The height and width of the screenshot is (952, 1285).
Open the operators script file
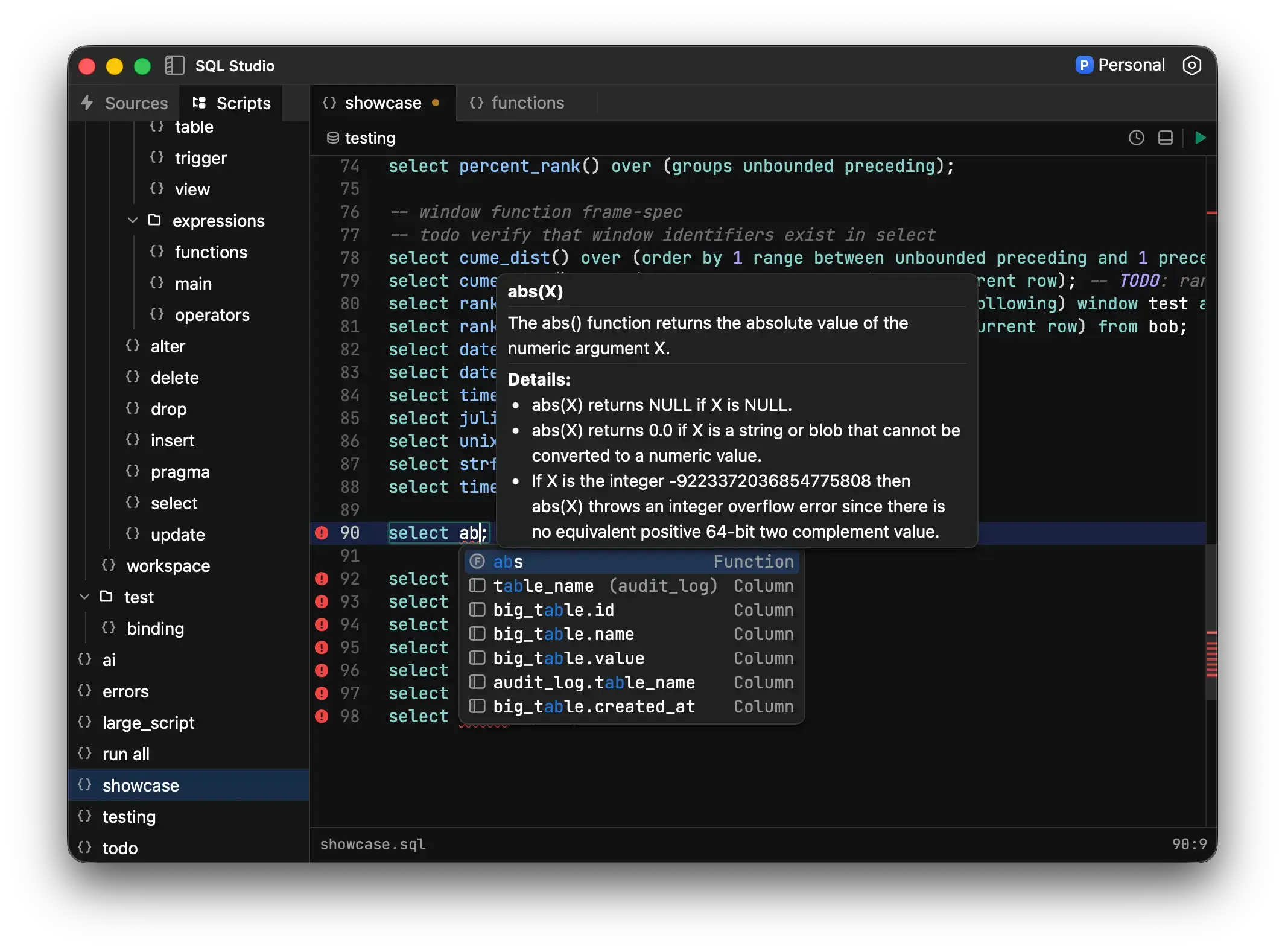point(212,315)
